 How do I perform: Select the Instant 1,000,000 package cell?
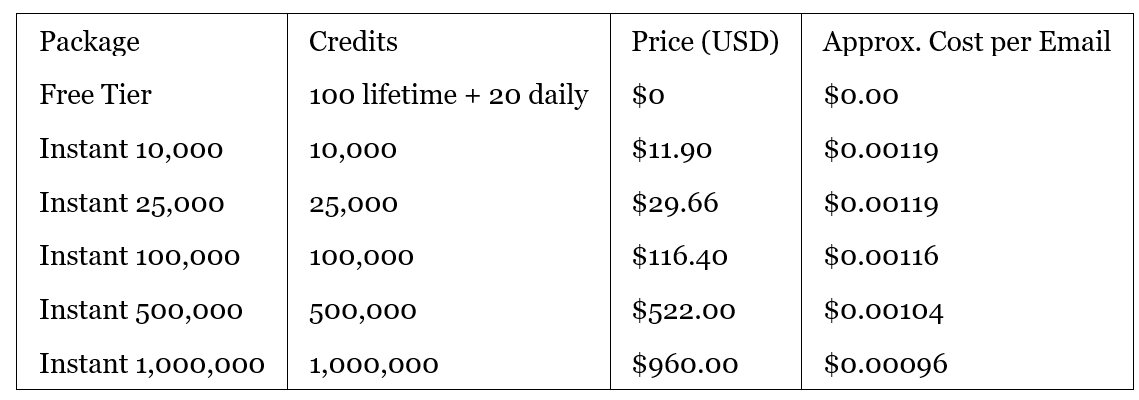coord(152,364)
